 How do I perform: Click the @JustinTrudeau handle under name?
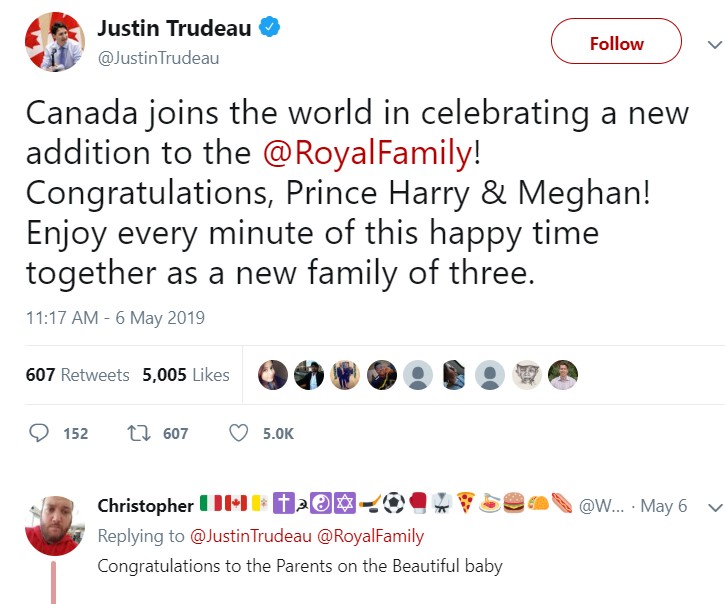(x=157, y=57)
